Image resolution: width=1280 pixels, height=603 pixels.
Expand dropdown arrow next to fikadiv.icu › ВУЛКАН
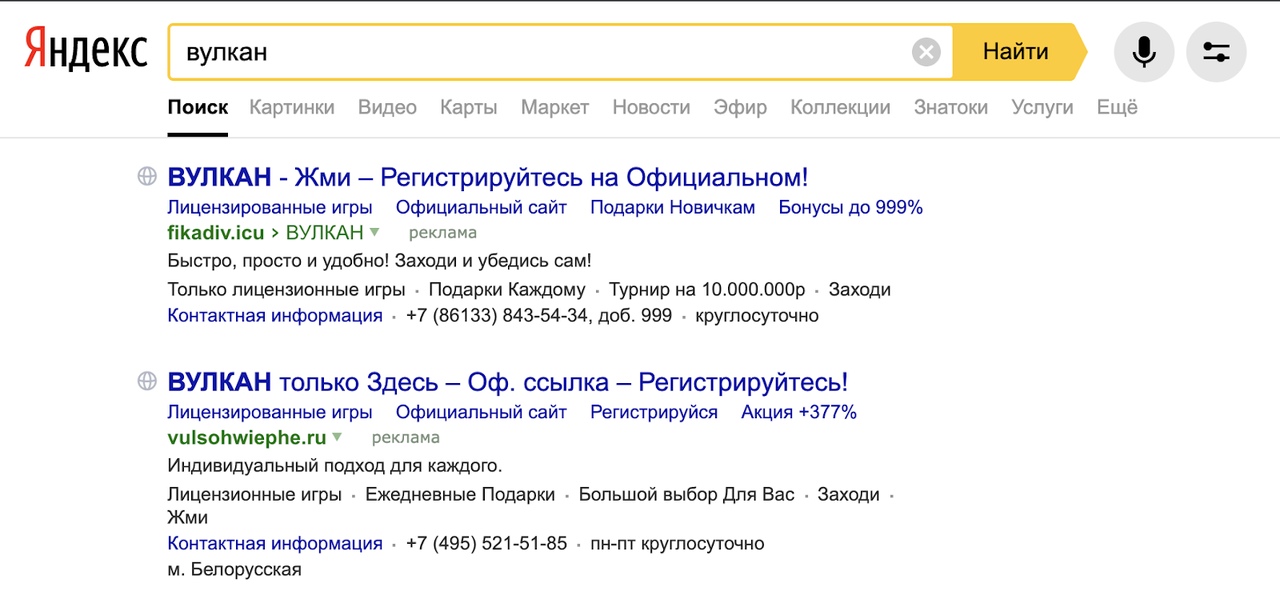point(375,232)
